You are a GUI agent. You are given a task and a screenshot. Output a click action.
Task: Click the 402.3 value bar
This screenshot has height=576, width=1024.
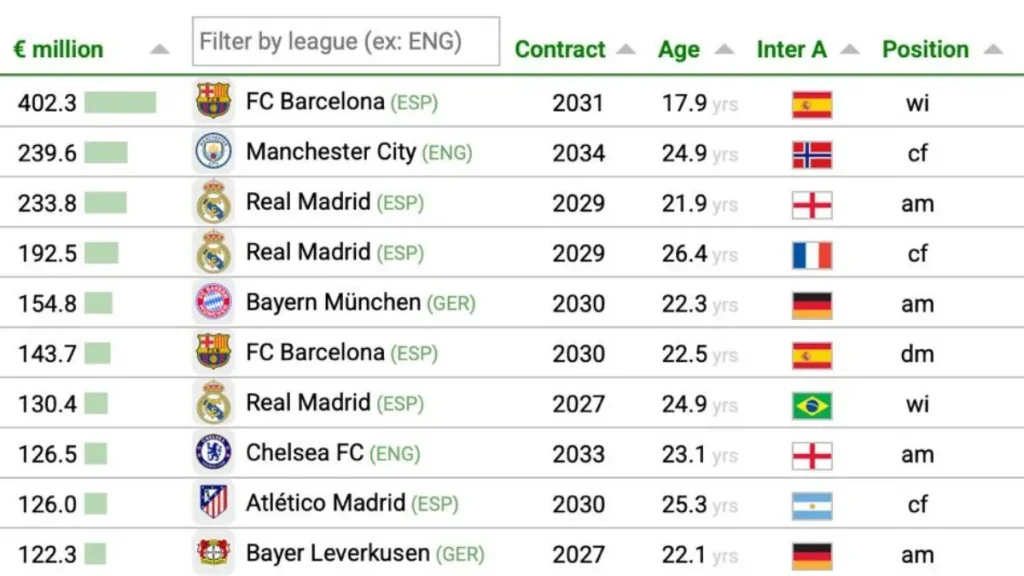coord(120,103)
